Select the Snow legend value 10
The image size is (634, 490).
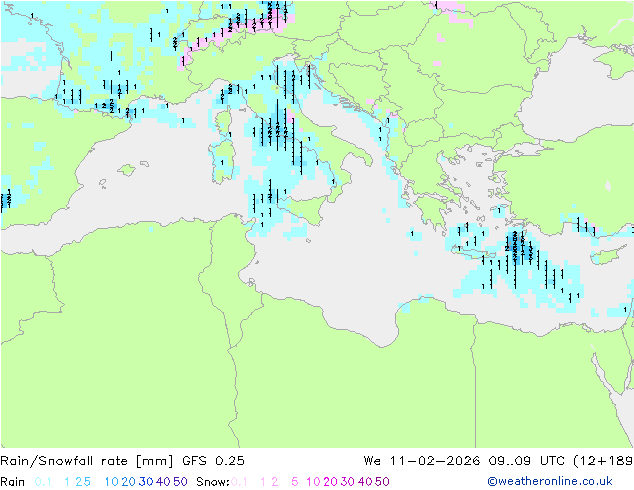(x=313, y=482)
